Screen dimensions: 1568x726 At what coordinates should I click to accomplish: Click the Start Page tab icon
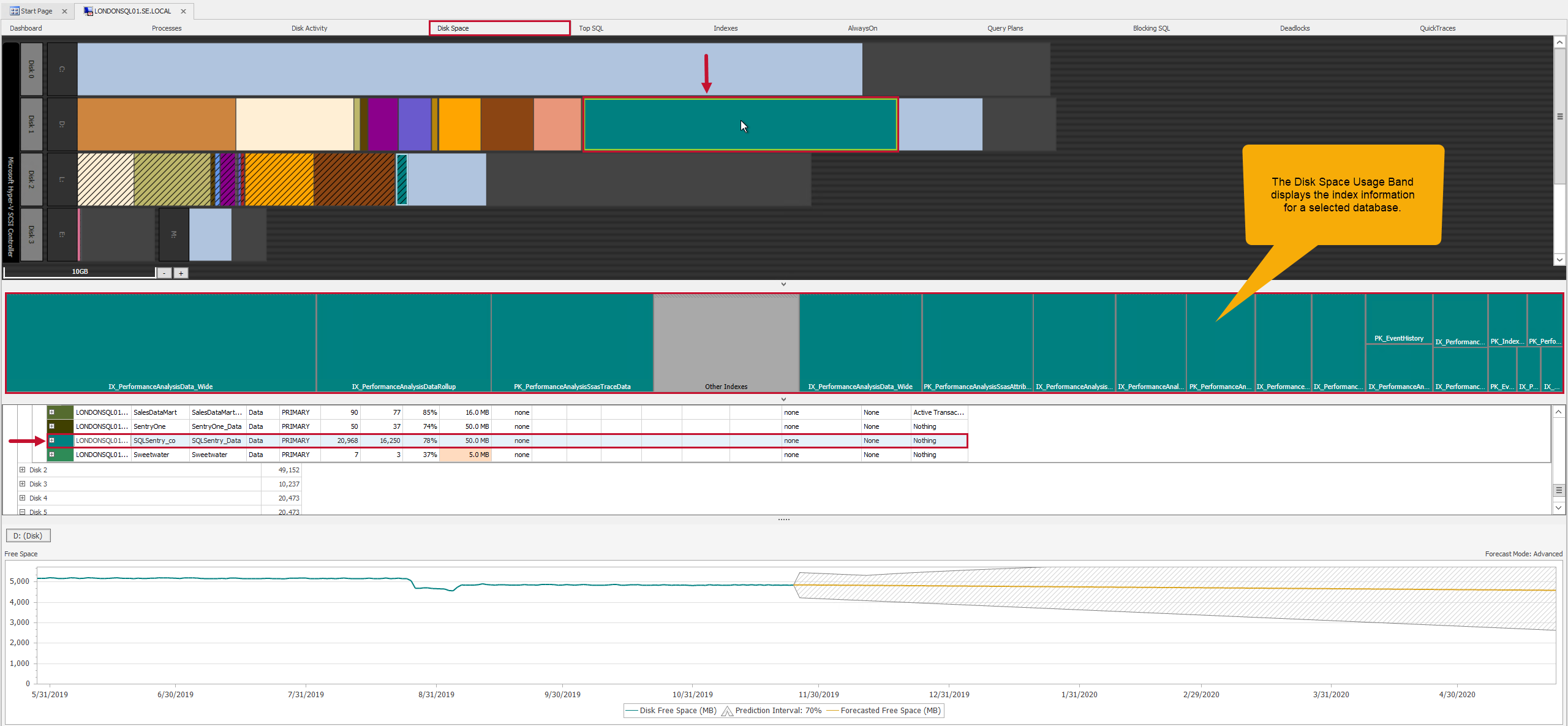click(x=15, y=11)
